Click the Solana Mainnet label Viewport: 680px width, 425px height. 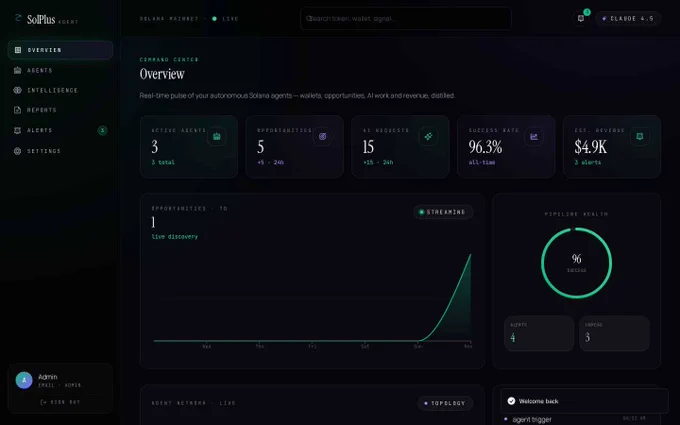pyautogui.click(x=169, y=19)
